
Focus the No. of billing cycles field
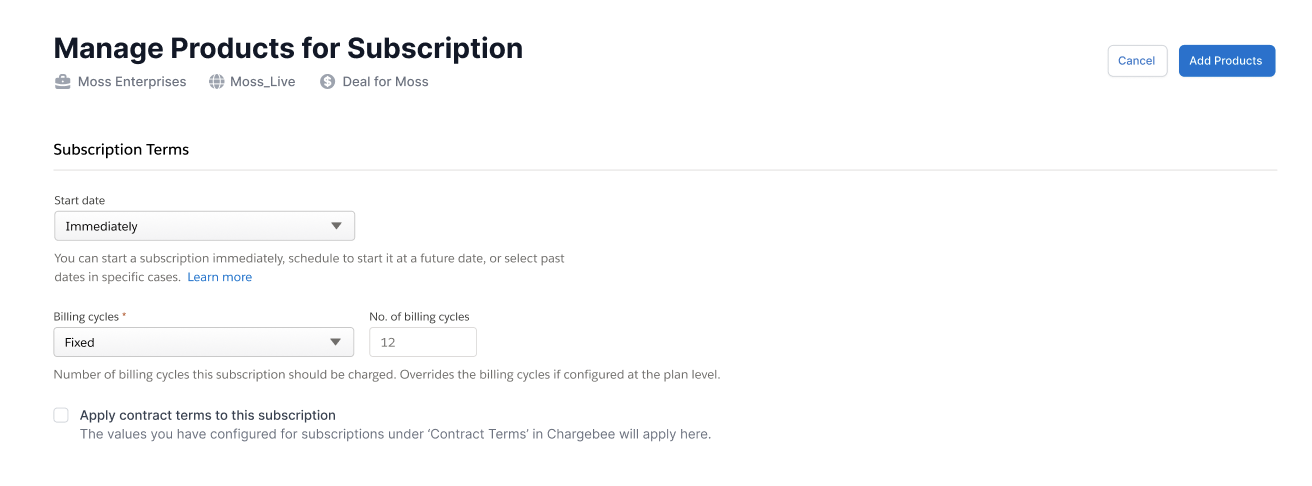tap(423, 342)
